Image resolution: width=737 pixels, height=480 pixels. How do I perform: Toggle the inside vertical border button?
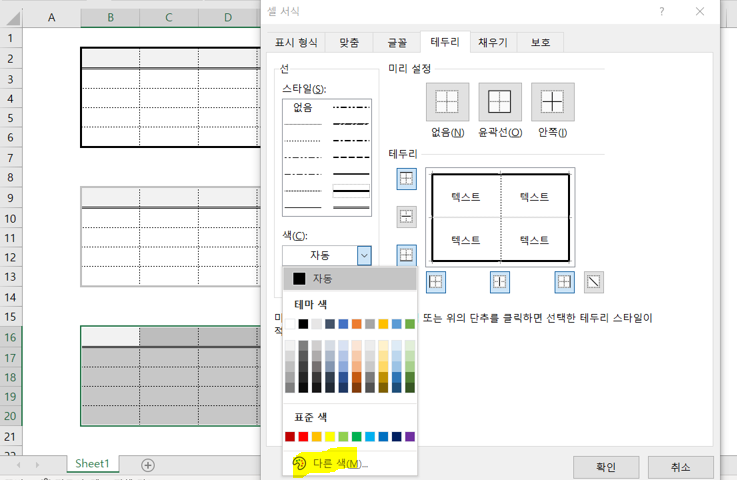coord(499,282)
